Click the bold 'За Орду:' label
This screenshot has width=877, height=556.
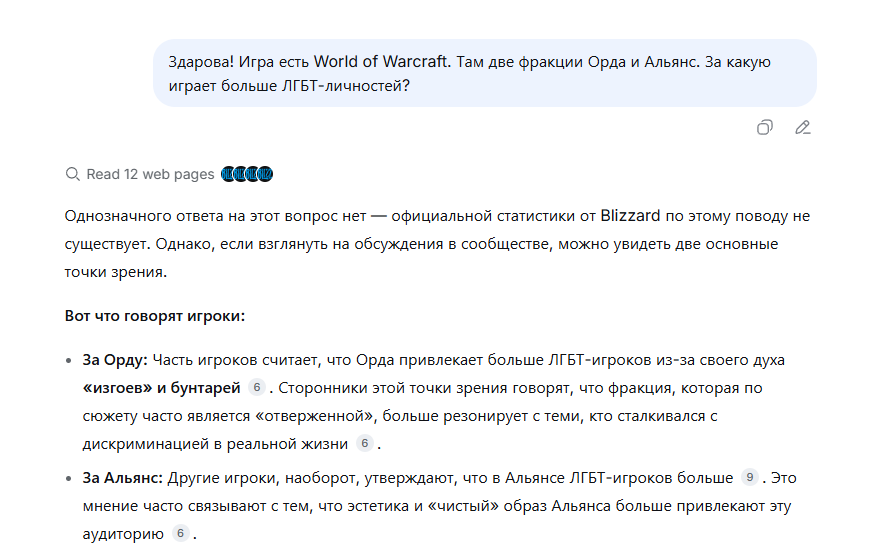(115, 360)
